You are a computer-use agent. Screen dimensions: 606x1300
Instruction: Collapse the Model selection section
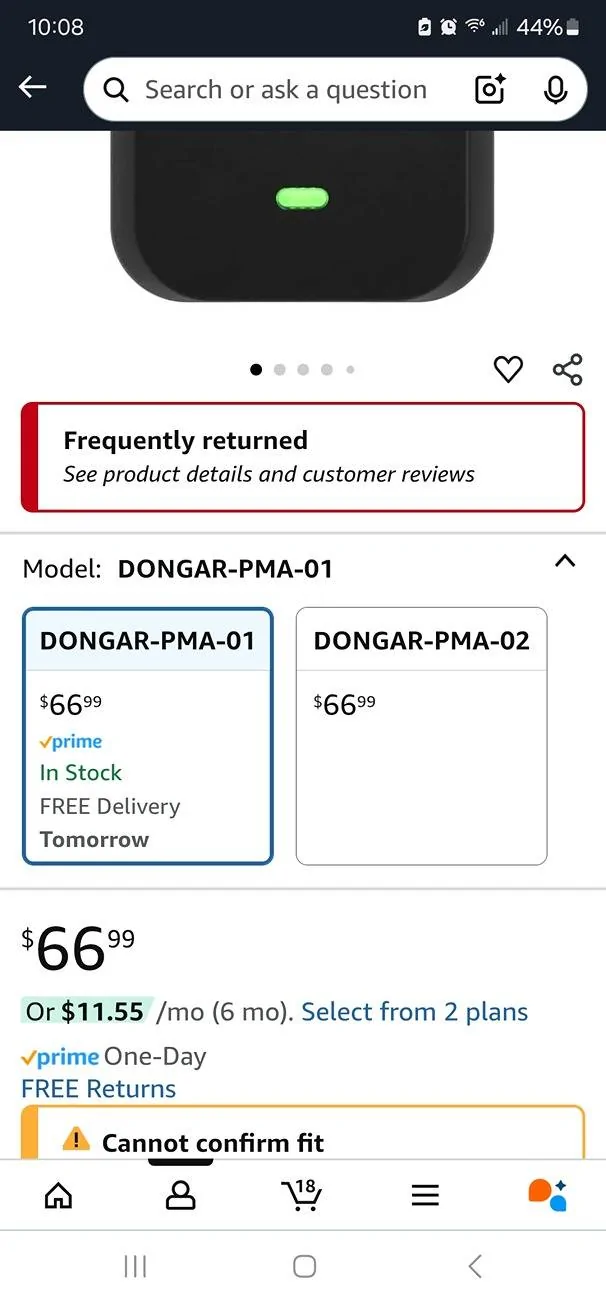(x=565, y=561)
